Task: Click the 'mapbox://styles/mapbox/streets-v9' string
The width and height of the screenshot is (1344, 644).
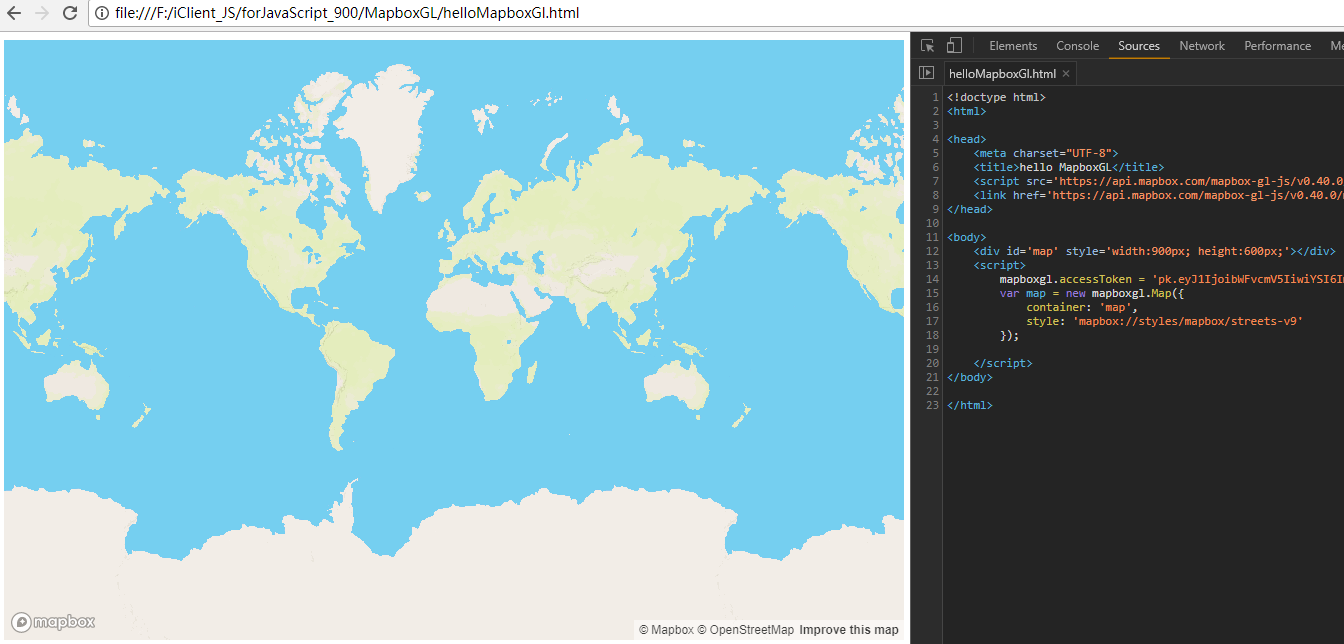Action: [1188, 321]
